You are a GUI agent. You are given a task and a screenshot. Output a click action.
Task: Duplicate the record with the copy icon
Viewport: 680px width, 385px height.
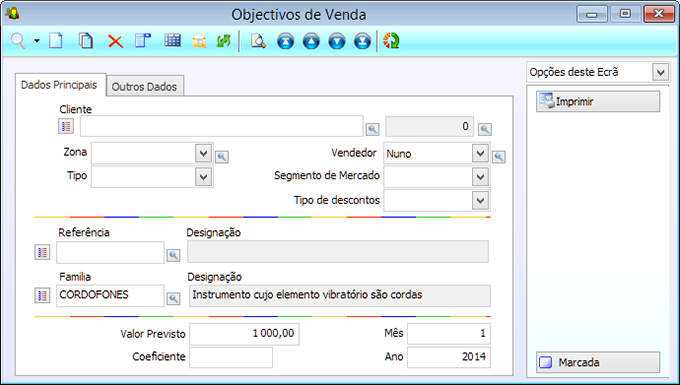coord(86,41)
